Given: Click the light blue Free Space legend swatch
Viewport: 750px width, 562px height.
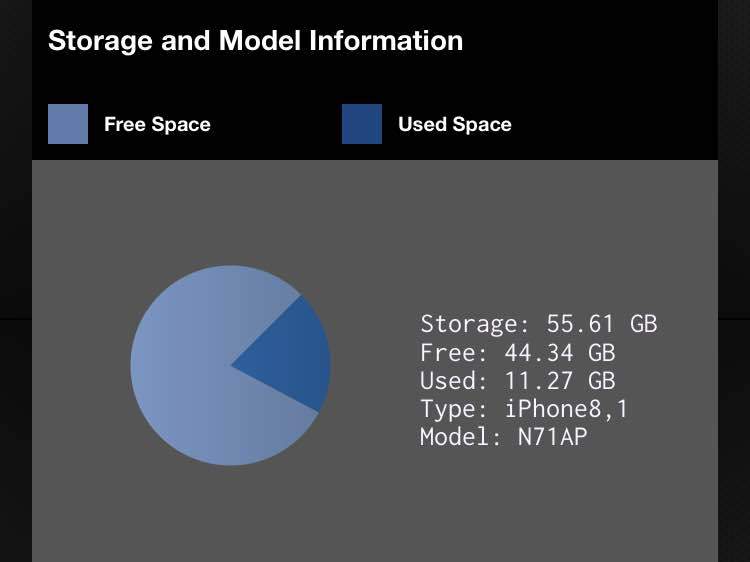Looking at the screenshot, I should (x=68, y=124).
